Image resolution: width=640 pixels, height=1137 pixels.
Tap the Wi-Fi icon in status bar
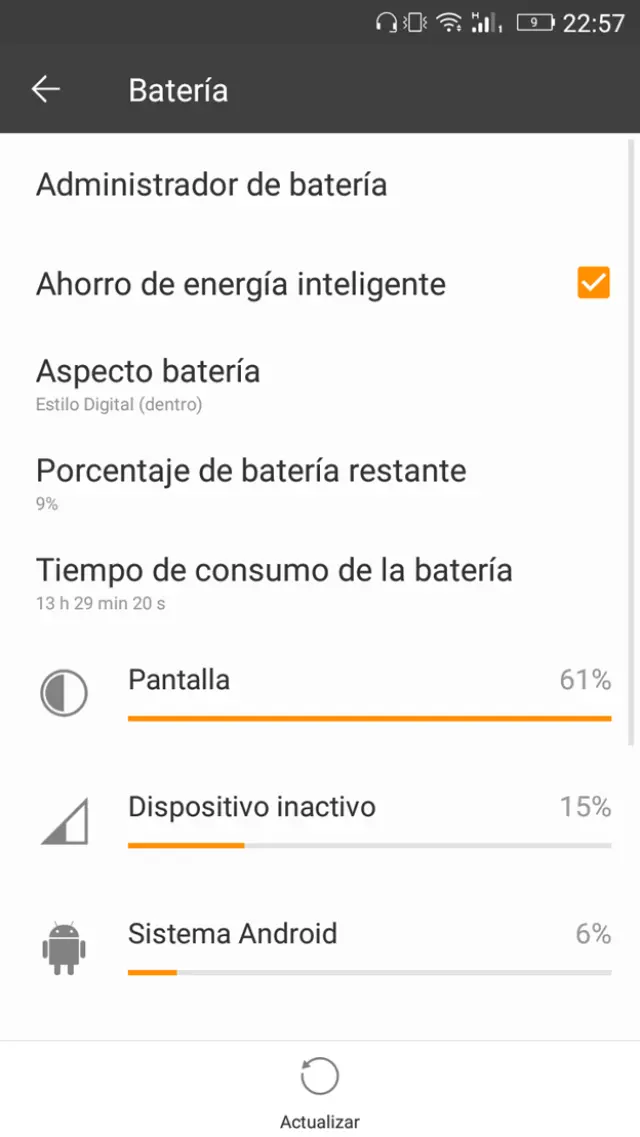pos(450,22)
